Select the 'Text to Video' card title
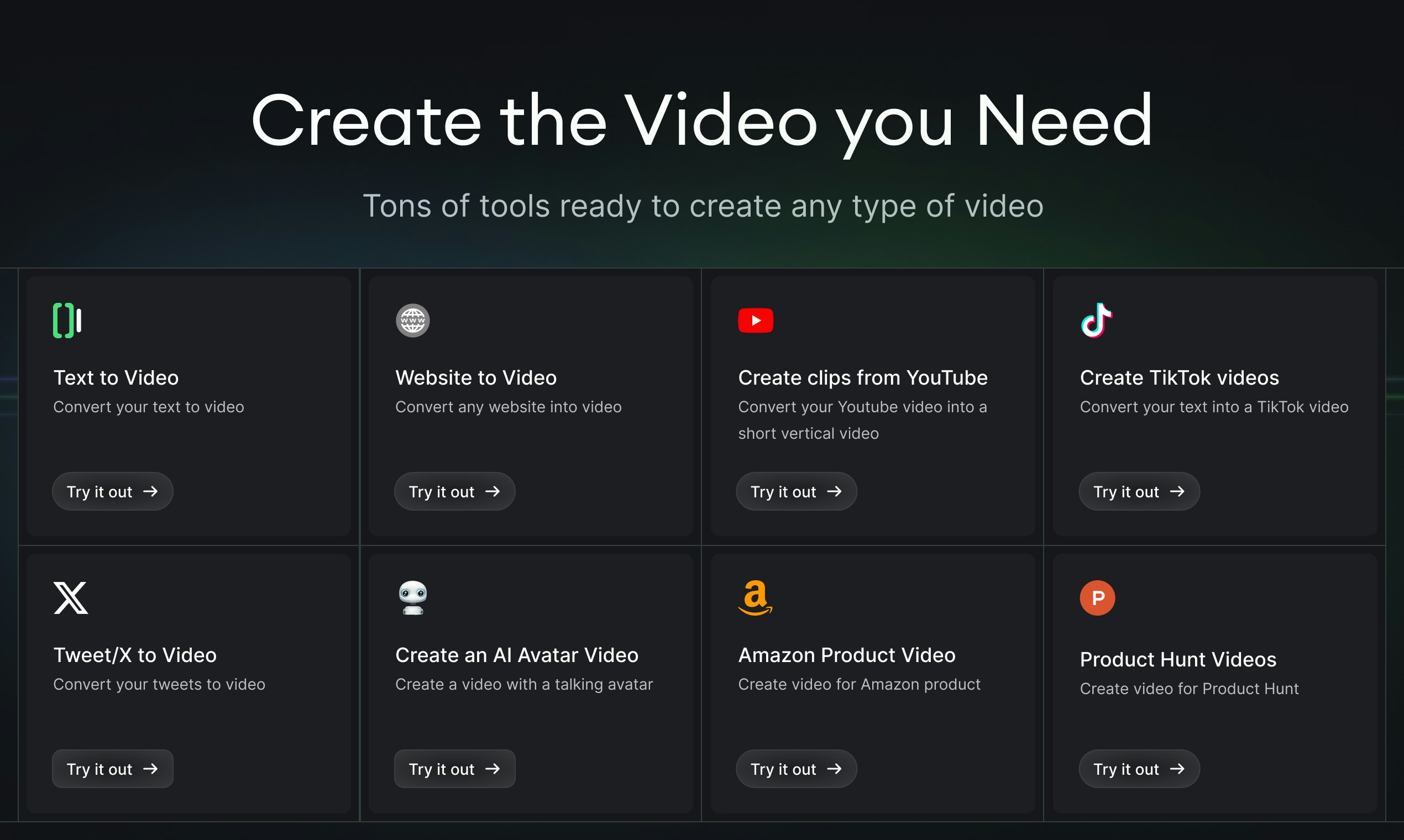 tap(116, 377)
